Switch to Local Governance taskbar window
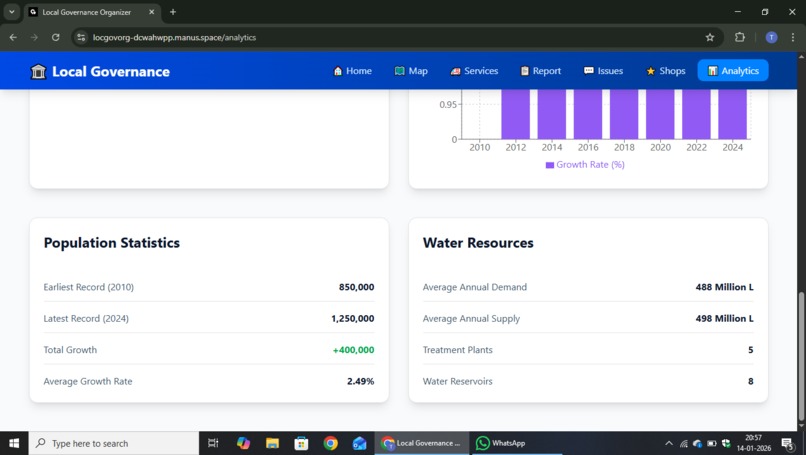Image resolution: width=806 pixels, height=455 pixels. point(421,443)
